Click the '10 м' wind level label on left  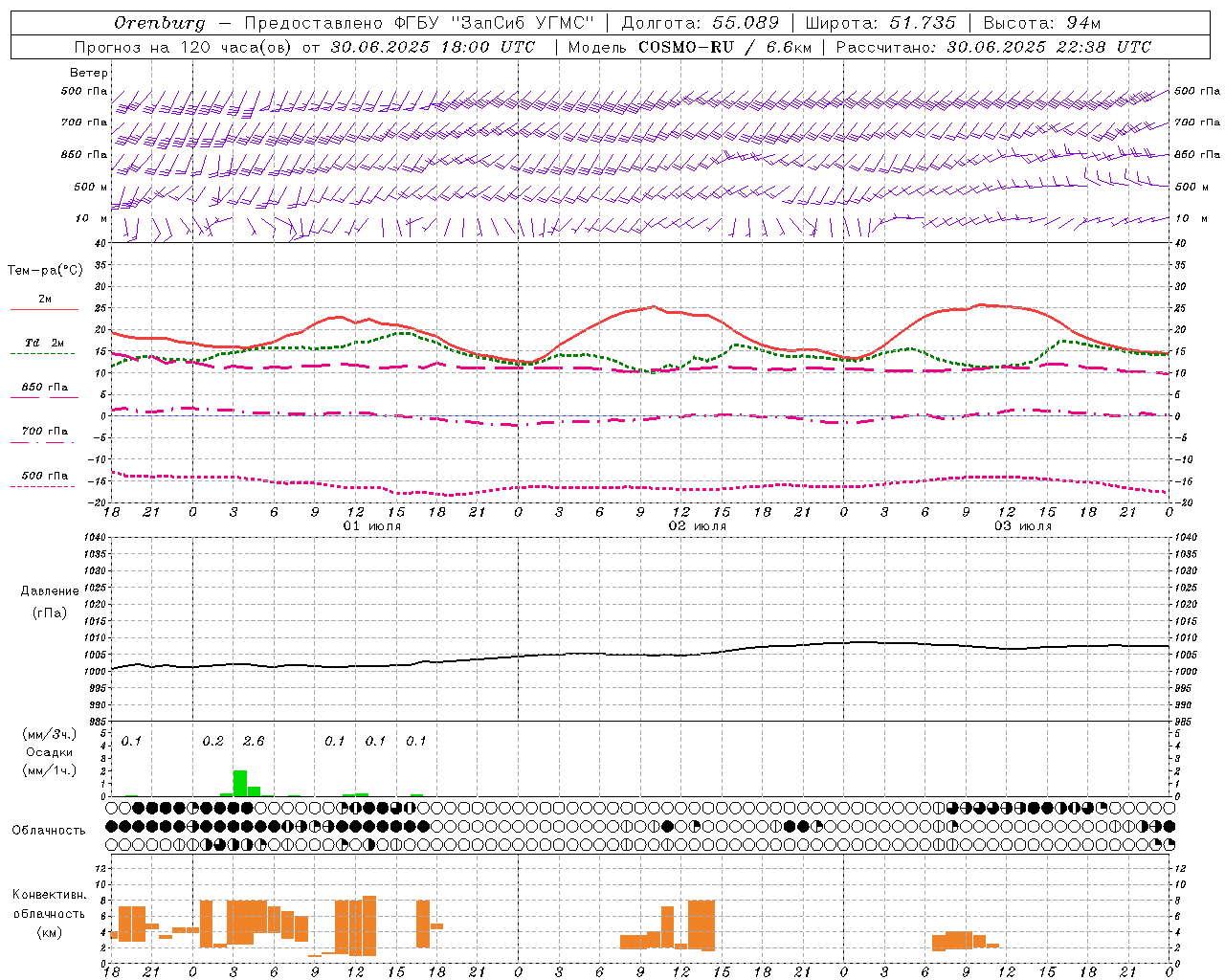(91, 218)
